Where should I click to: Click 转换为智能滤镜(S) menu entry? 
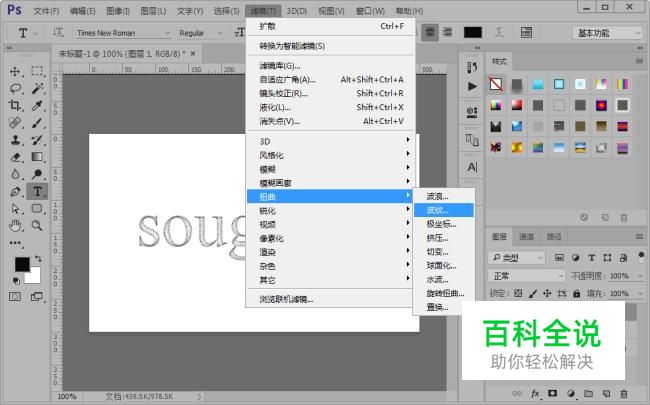click(x=330, y=46)
